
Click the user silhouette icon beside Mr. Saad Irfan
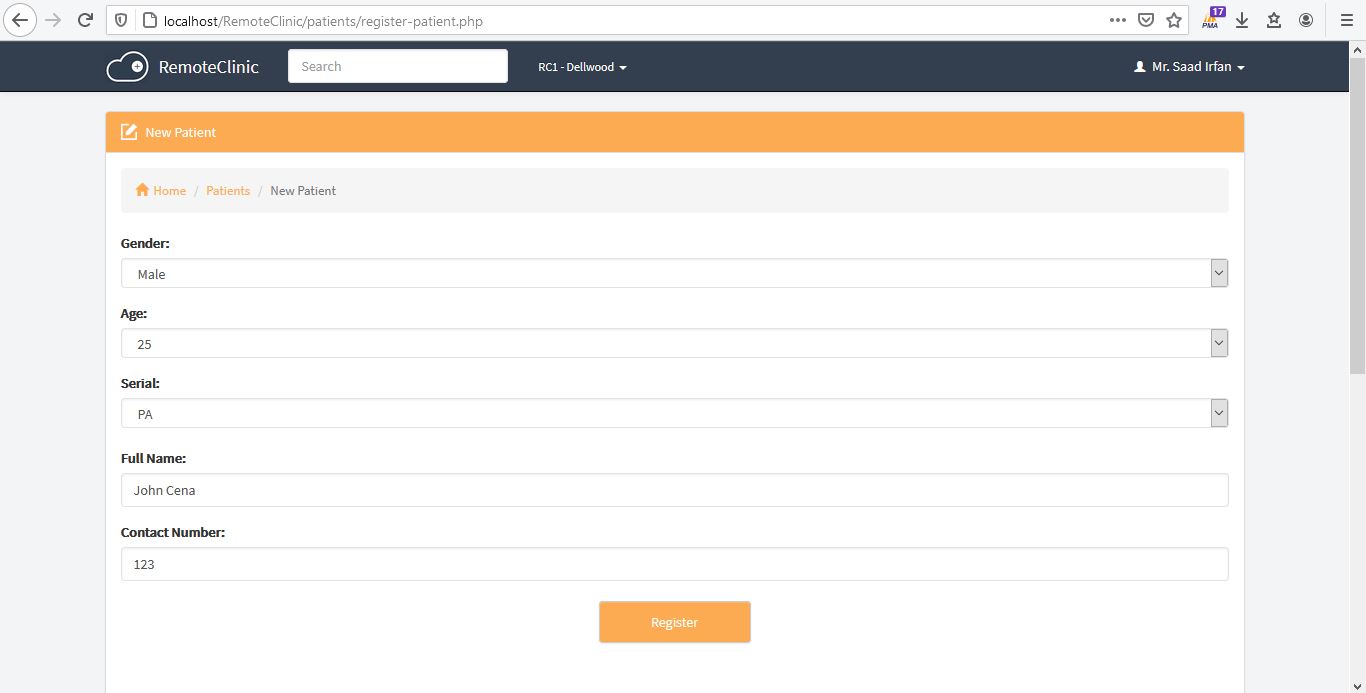point(1140,67)
